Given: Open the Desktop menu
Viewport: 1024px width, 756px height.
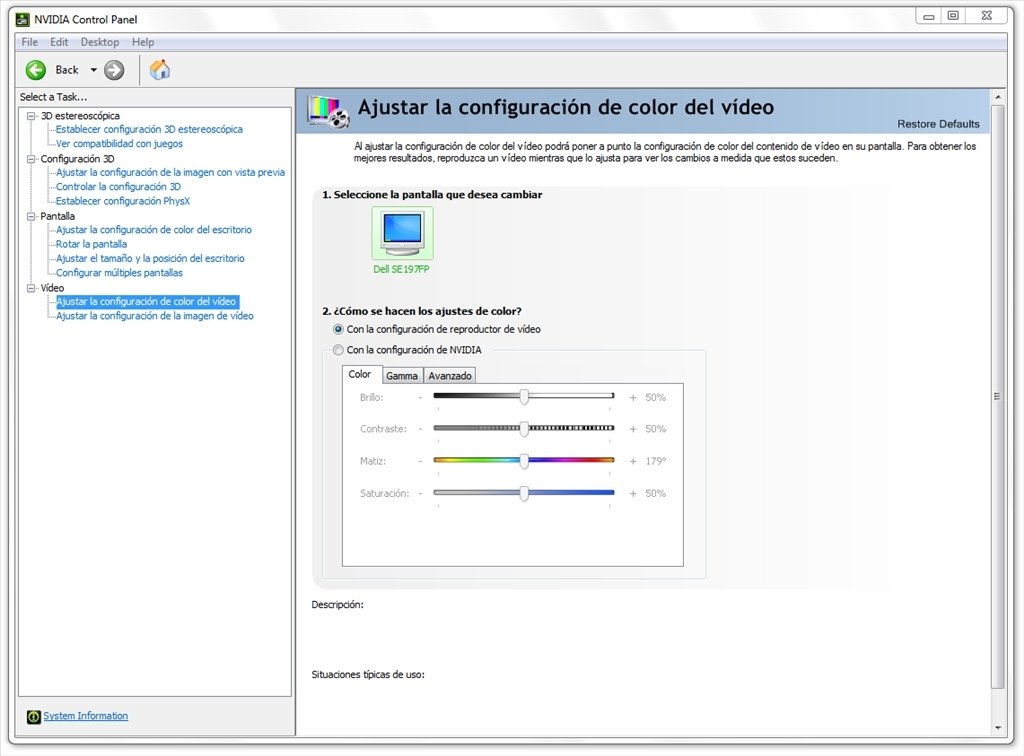Looking at the screenshot, I should [100, 42].
